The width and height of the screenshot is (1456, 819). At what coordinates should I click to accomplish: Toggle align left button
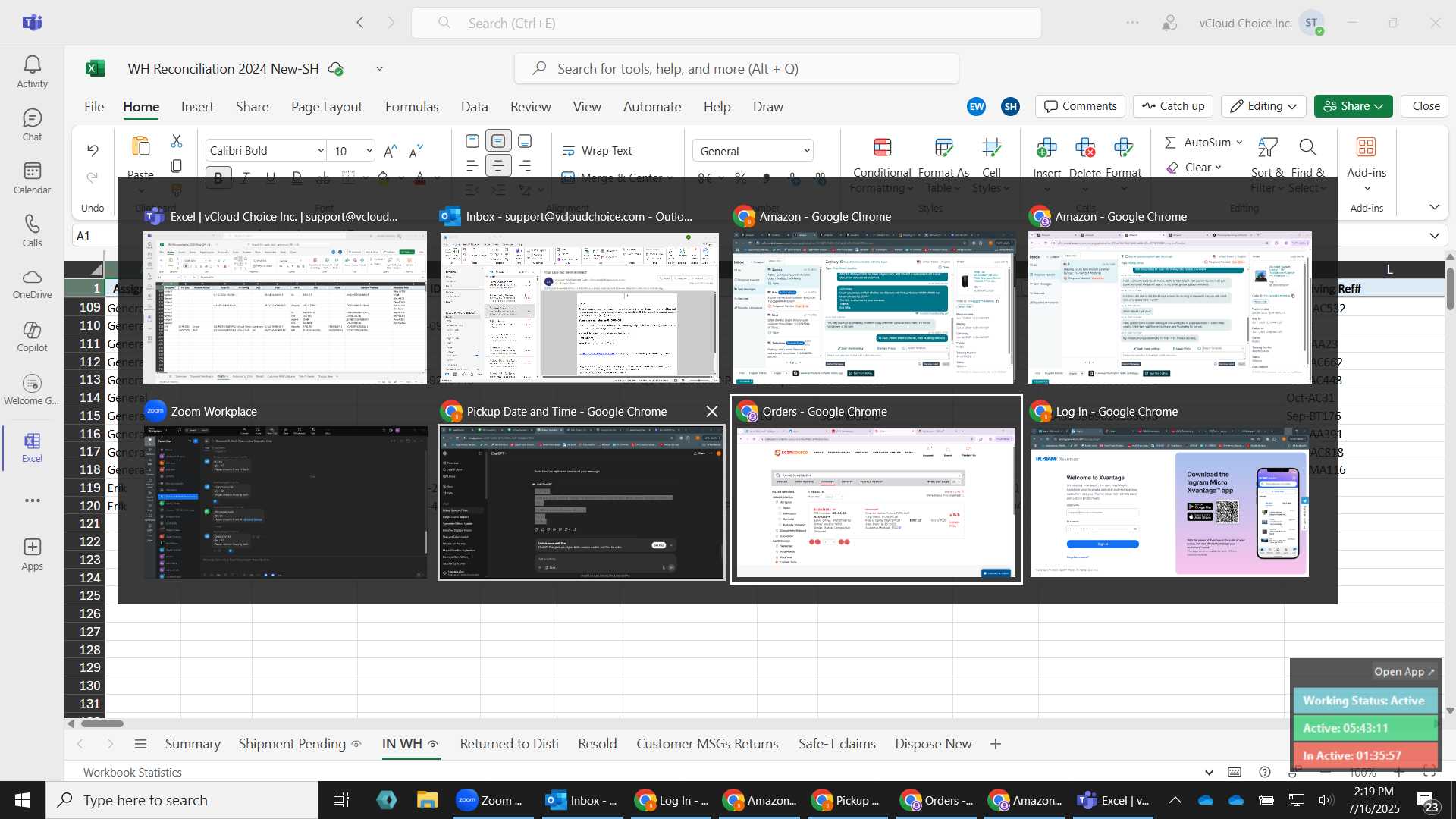click(472, 165)
